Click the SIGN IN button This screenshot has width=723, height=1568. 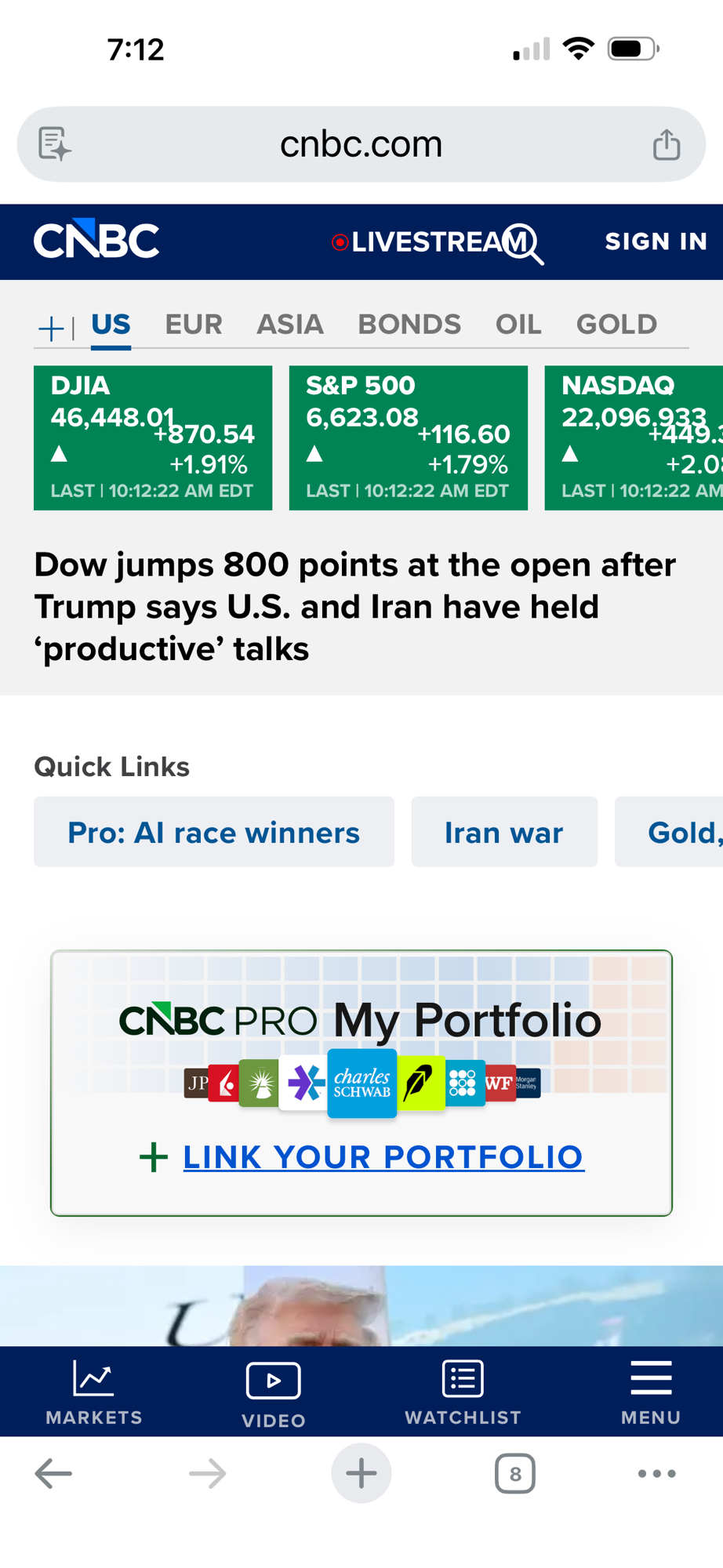[x=656, y=241]
